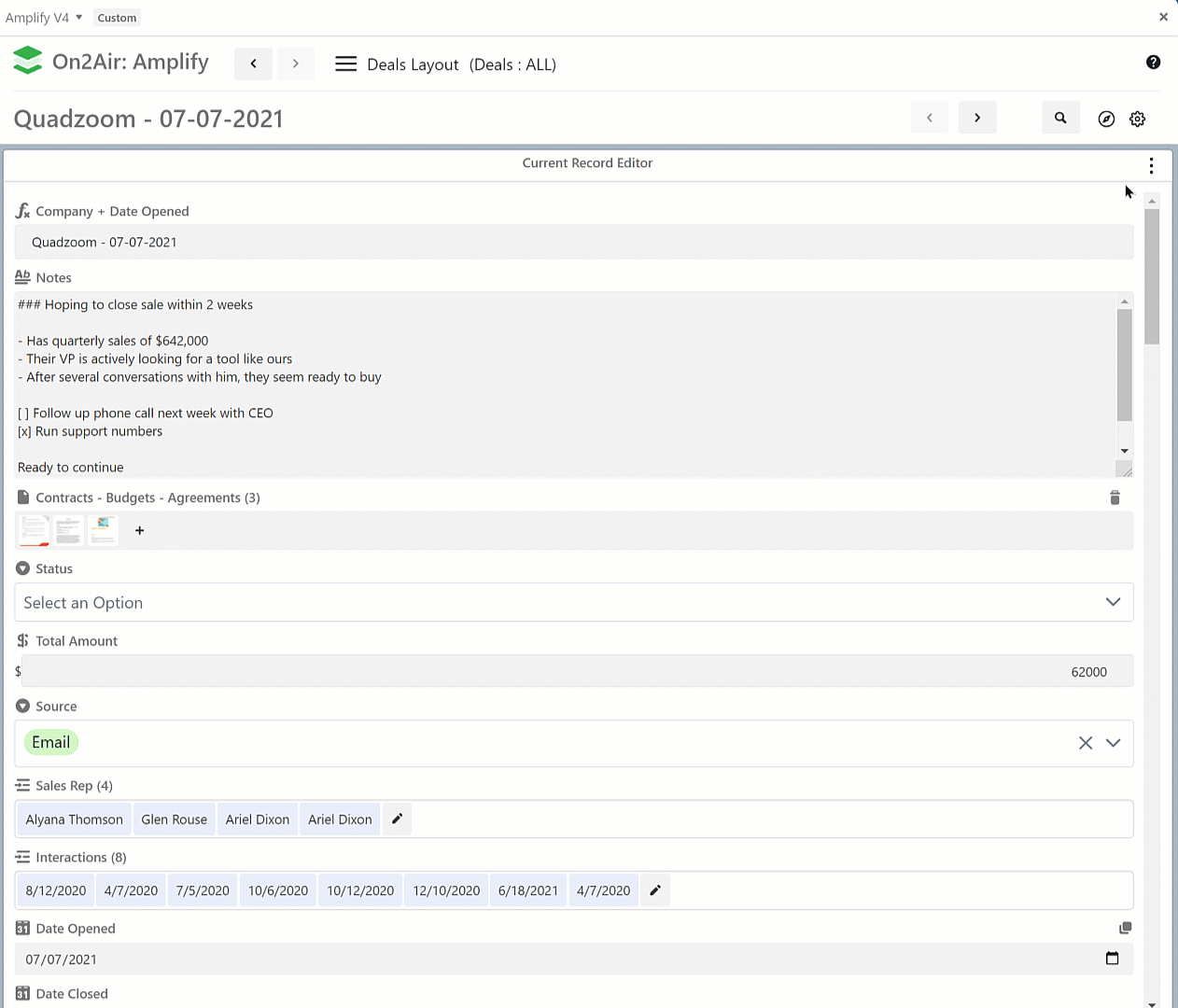This screenshot has height=1008, width=1178.
Task: Open the Current Record Editor kebab menu
Action: (1151, 165)
